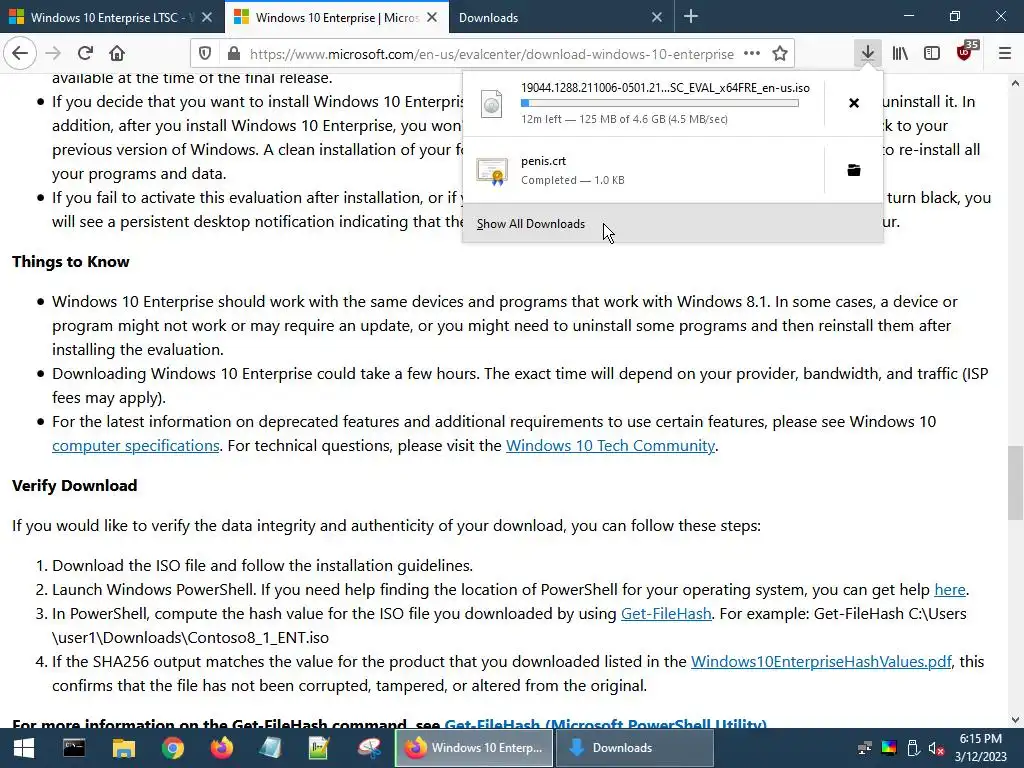The image size is (1024, 768).
Task: Open the Get-FileHash documentation link
Action: pyautogui.click(x=666, y=614)
